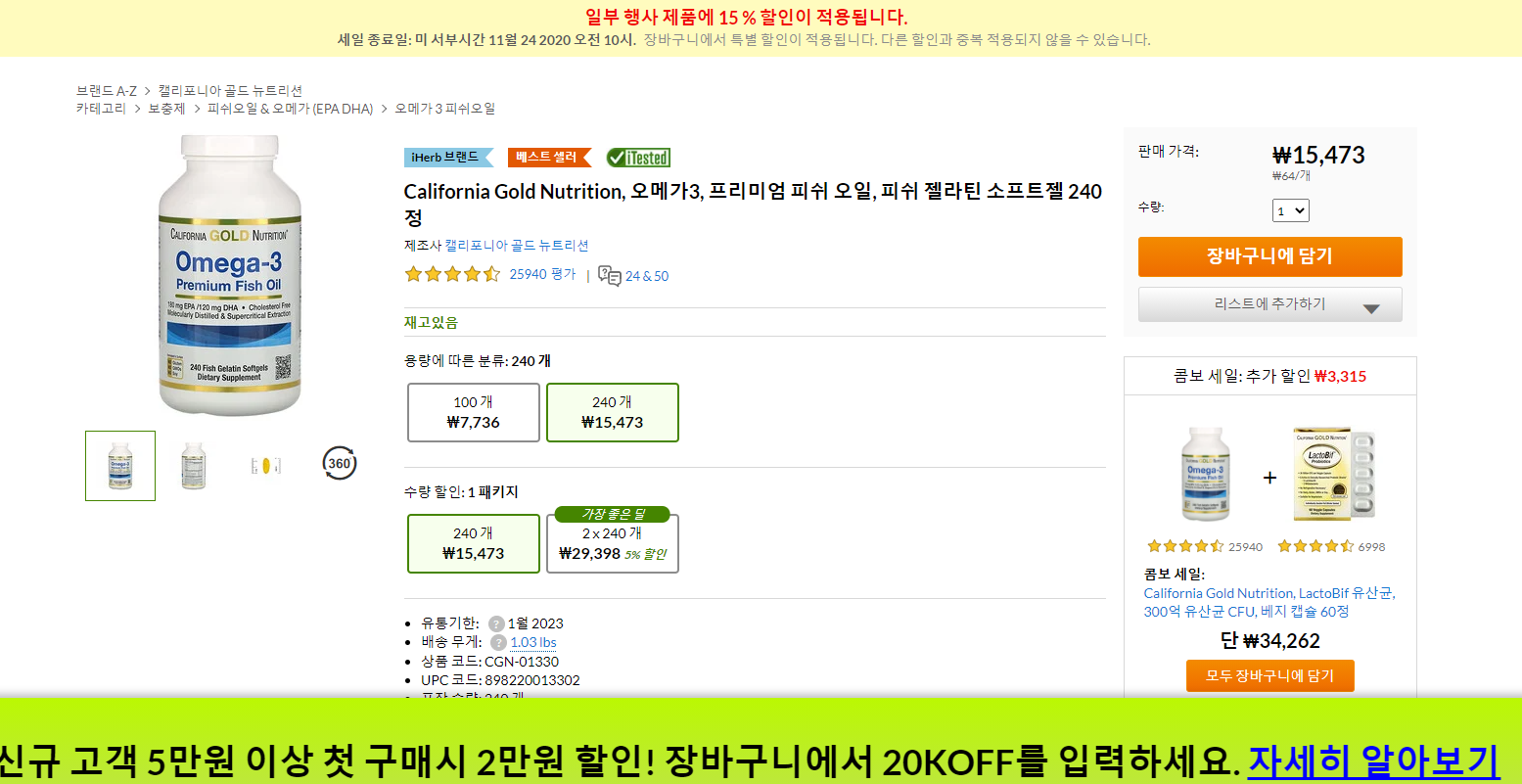
Task: Open 자세히 알아보기 link in green banner
Action: 1373,761
